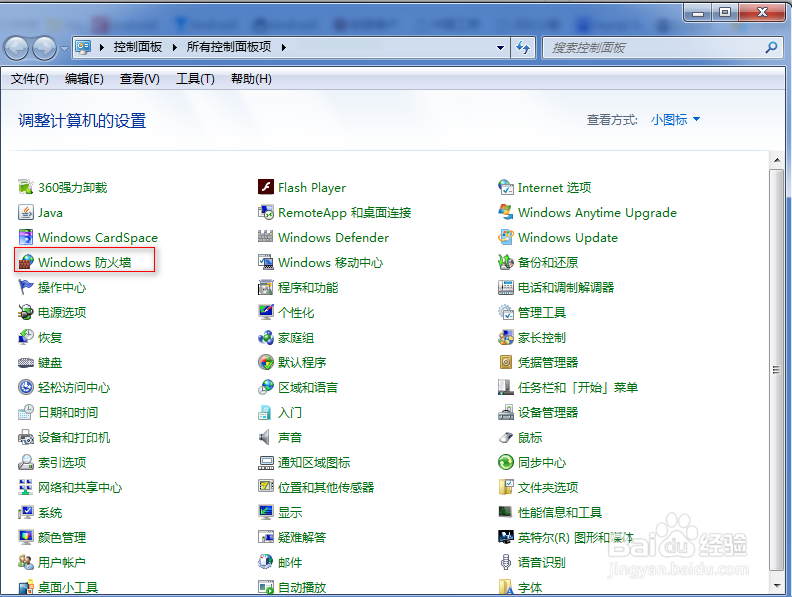Open the 用户帐户 link
792x597 pixels.
pos(62,562)
